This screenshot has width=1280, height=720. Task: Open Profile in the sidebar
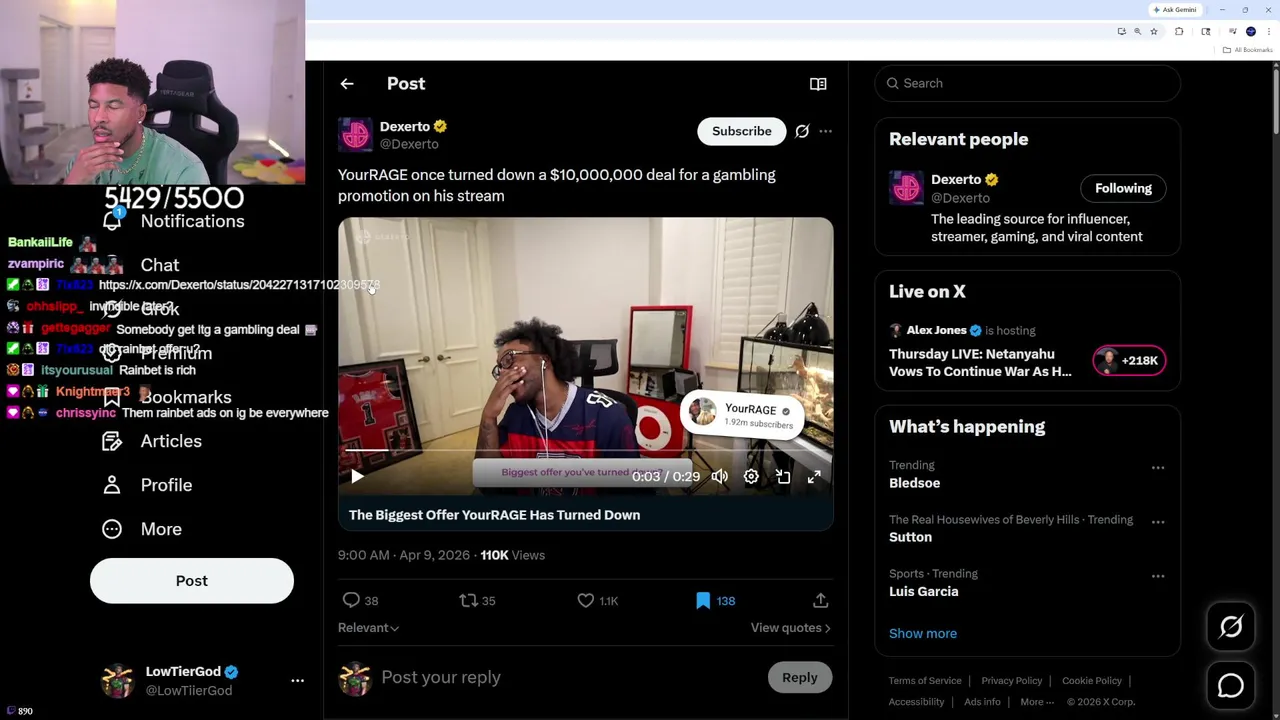[147, 485]
